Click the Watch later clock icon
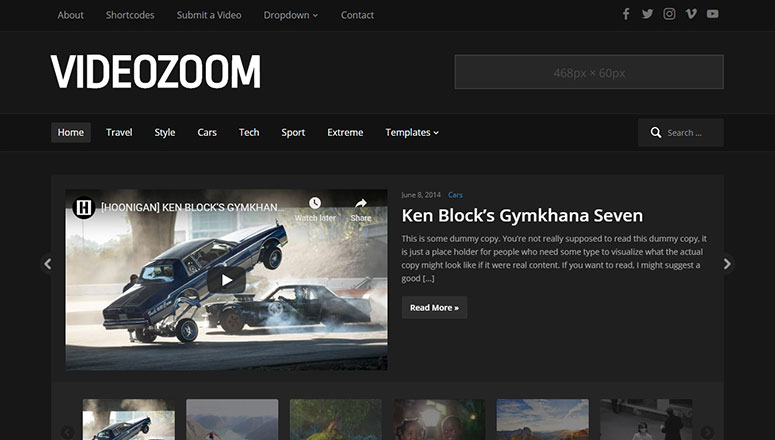Screen dimensions: 775x440 pyautogui.click(x=315, y=203)
